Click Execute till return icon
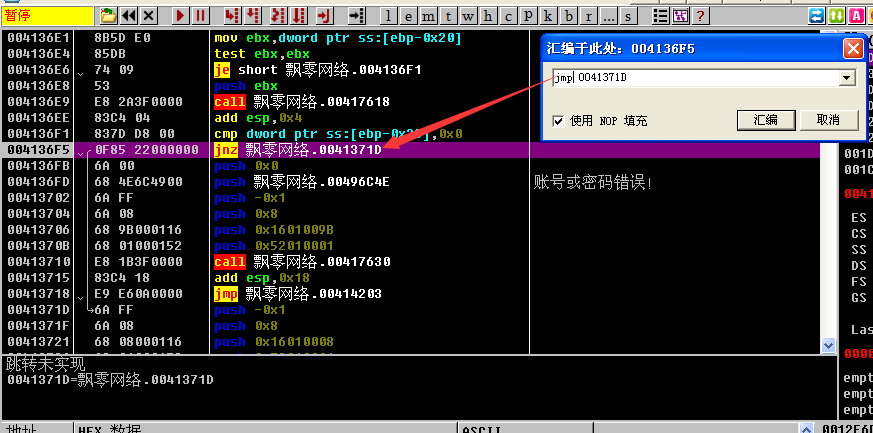Viewport: 873px width, 433px height. point(323,16)
